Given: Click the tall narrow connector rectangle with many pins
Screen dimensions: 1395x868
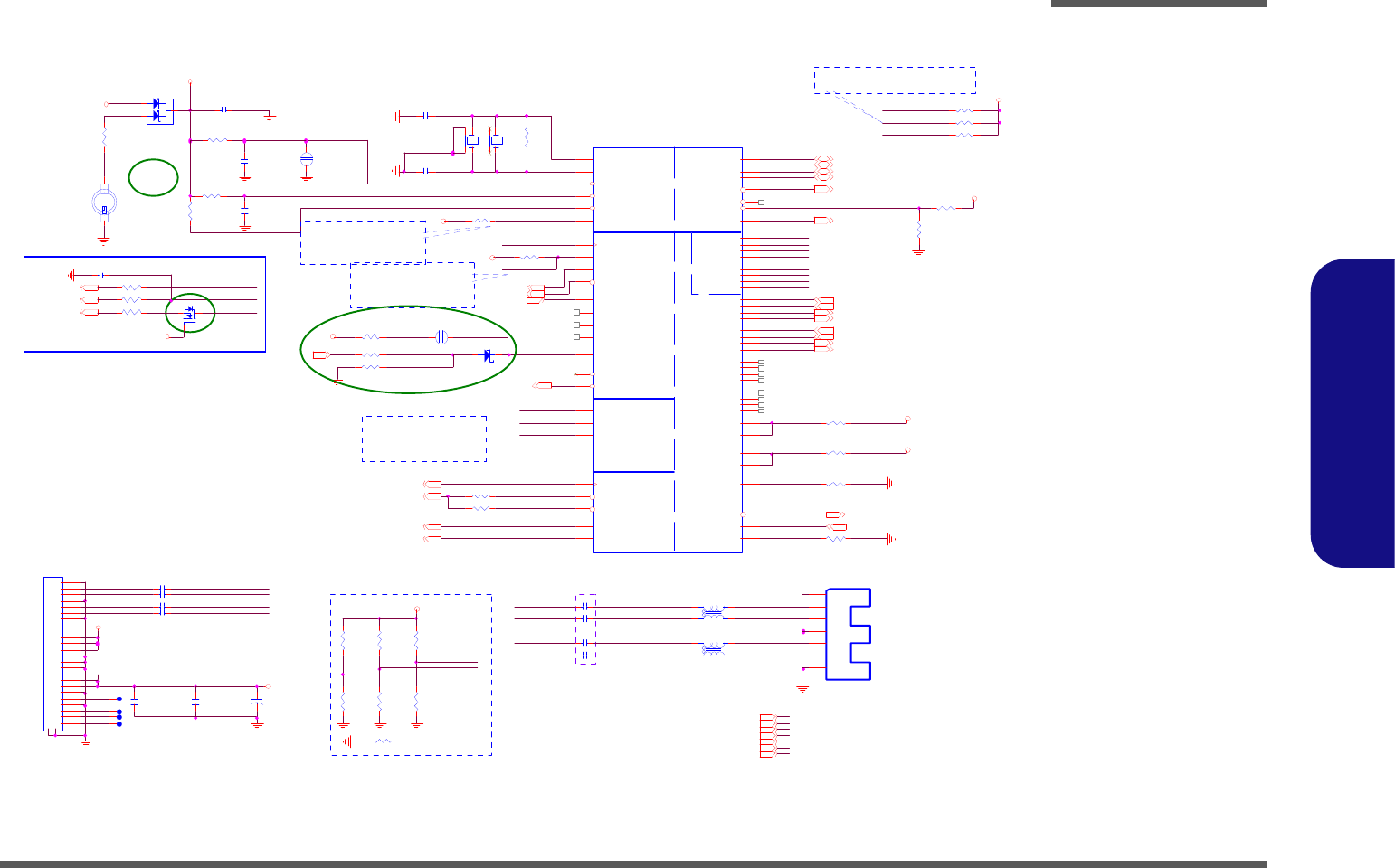Looking at the screenshot, I should click(x=53, y=654).
